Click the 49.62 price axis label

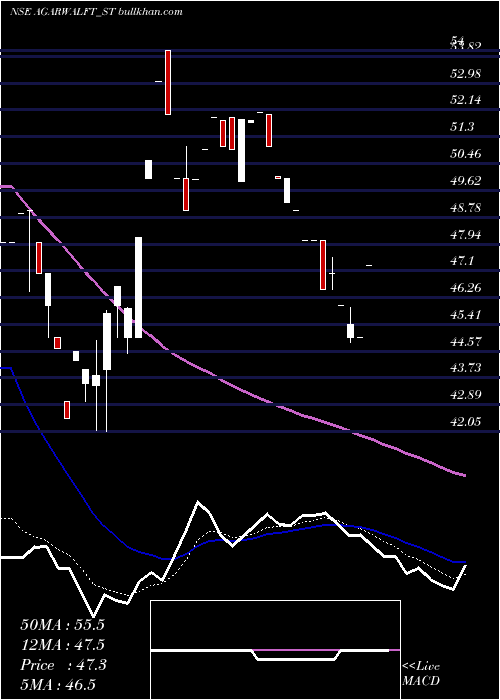(x=466, y=181)
